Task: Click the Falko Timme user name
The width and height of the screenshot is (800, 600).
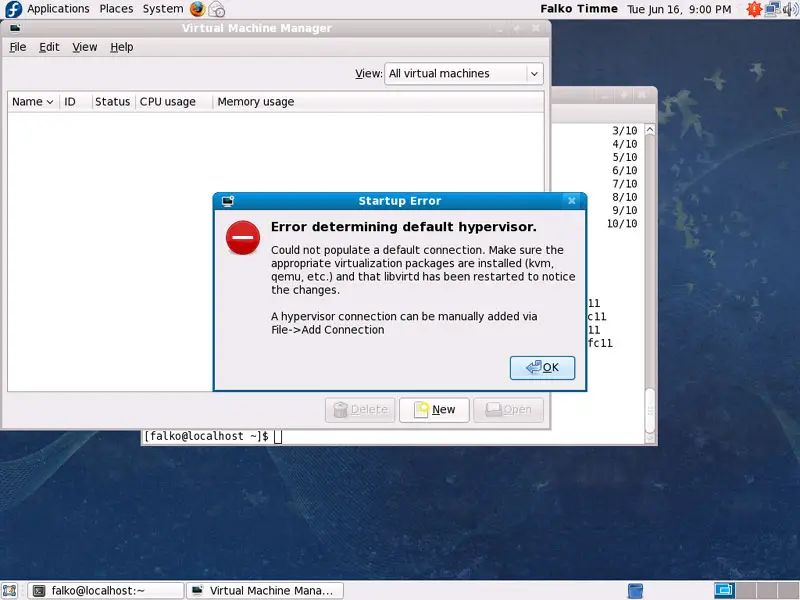Action: click(579, 9)
